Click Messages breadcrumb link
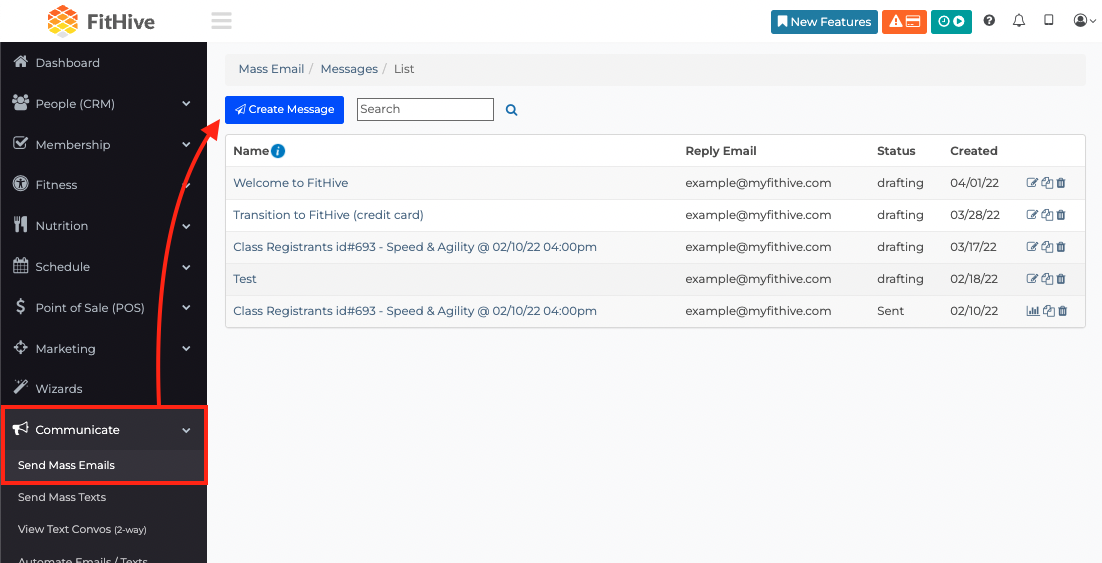 coord(349,69)
